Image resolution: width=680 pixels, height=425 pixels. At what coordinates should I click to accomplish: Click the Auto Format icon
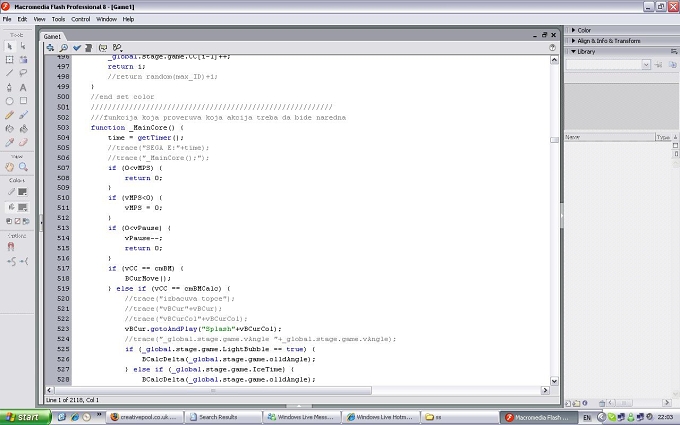click(x=89, y=48)
